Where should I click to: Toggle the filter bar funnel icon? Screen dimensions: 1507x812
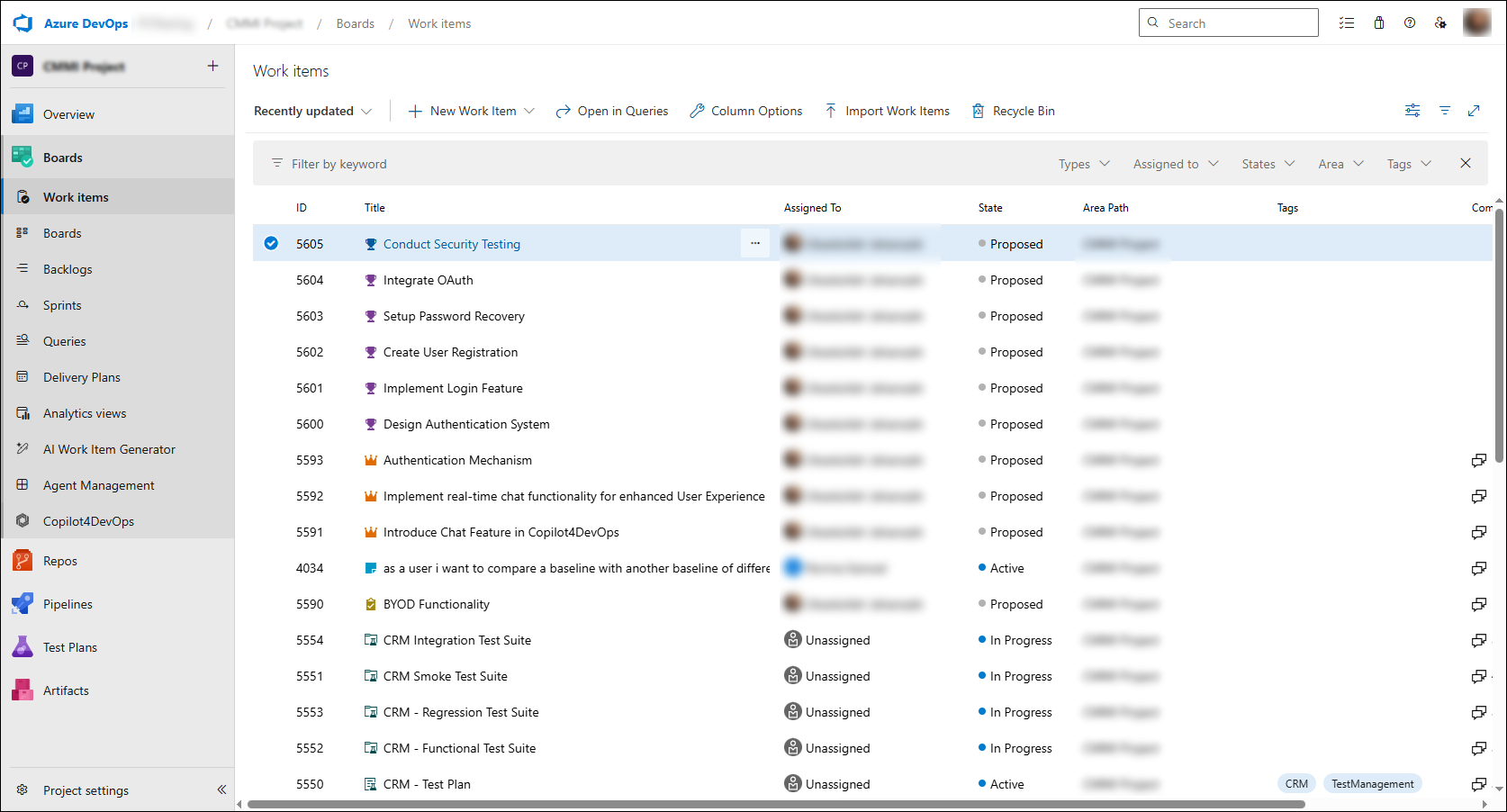click(x=1445, y=111)
